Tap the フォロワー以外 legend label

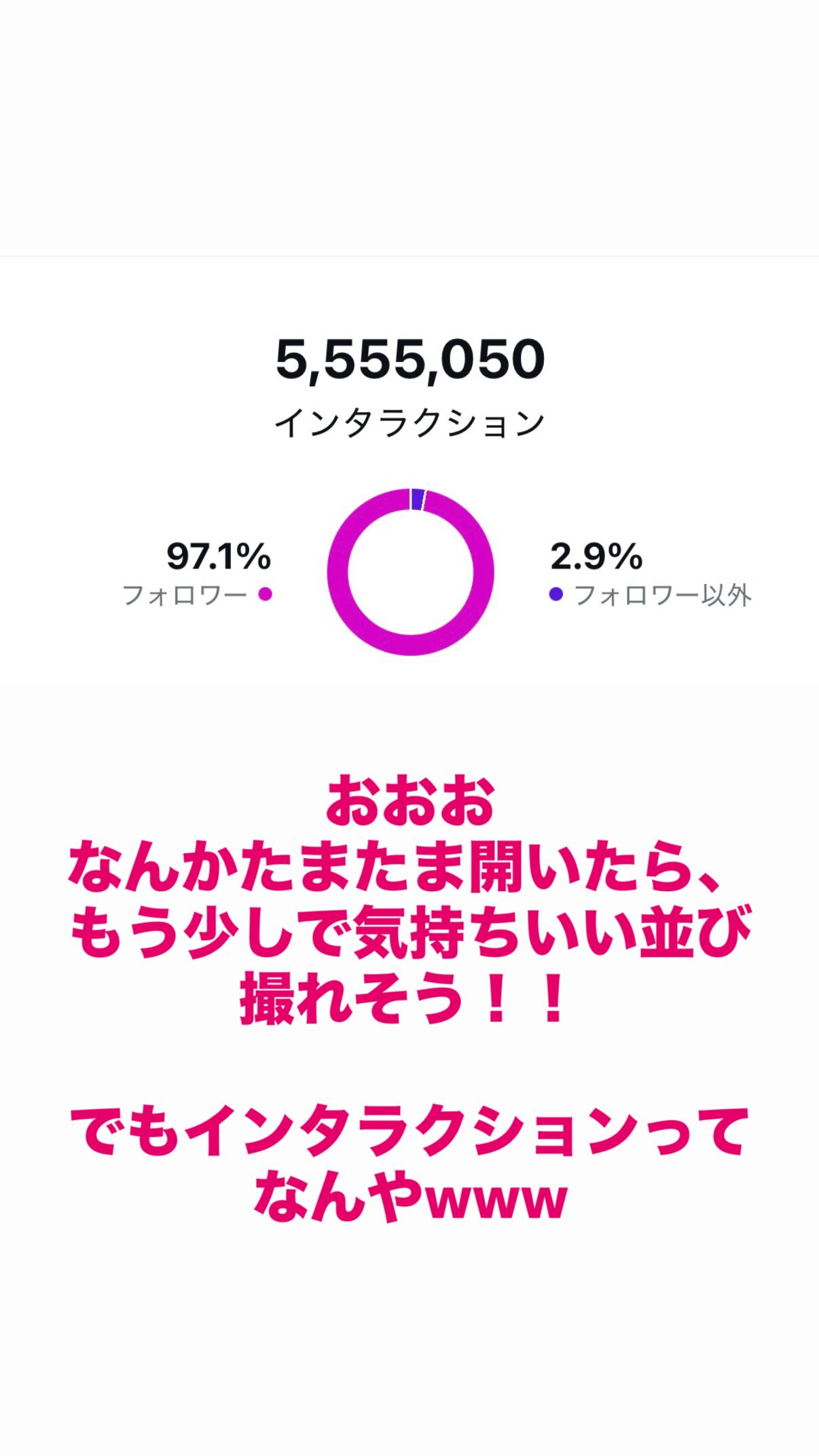pos(662,596)
